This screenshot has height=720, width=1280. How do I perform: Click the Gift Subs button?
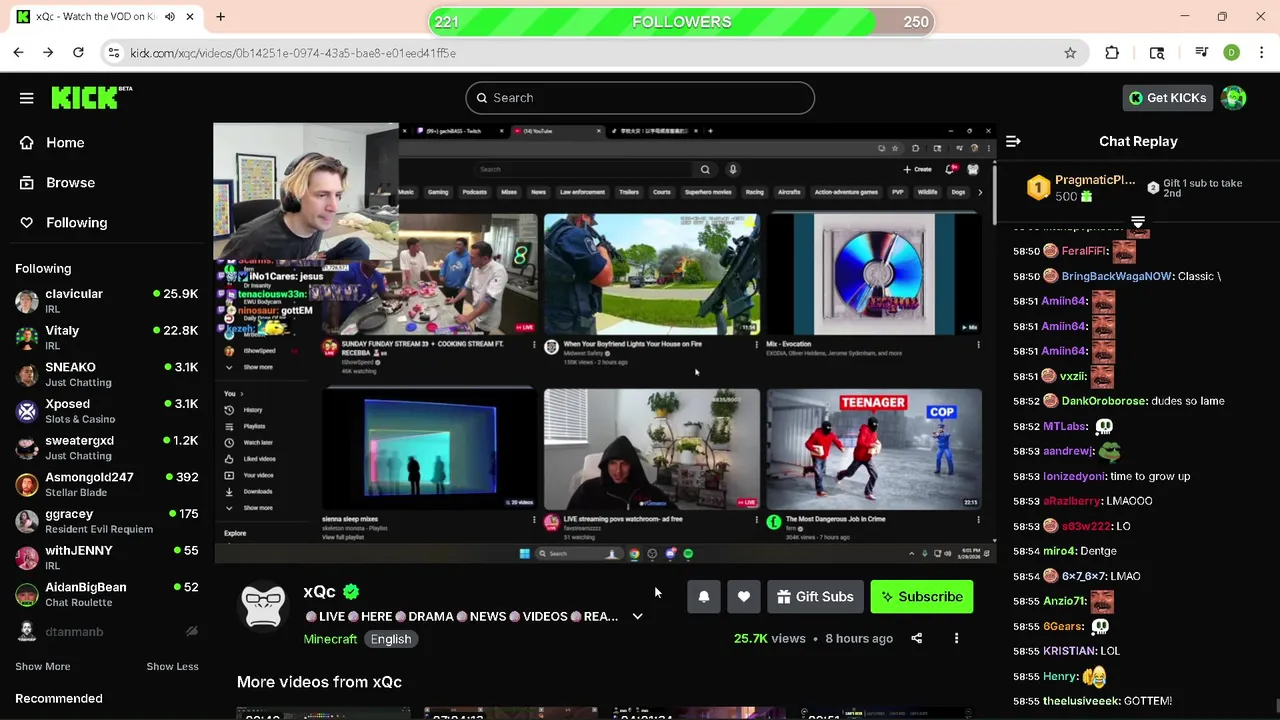tap(815, 597)
